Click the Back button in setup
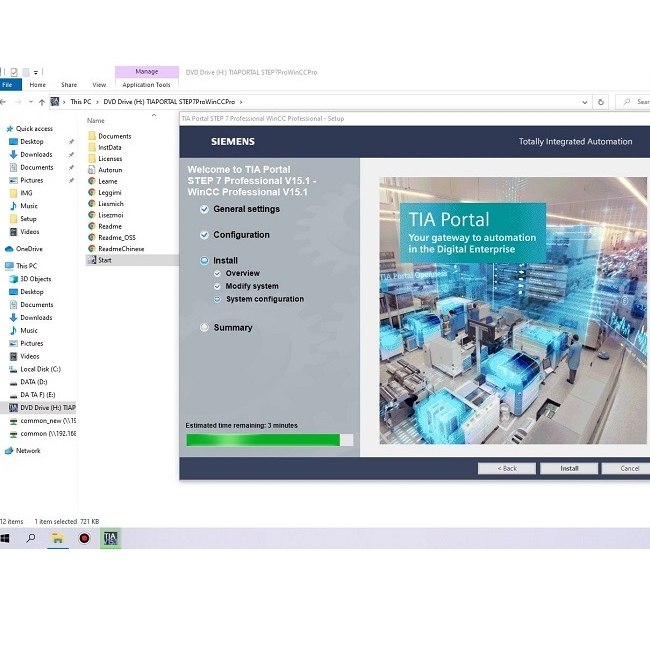The height and width of the screenshot is (650, 650). click(x=507, y=468)
